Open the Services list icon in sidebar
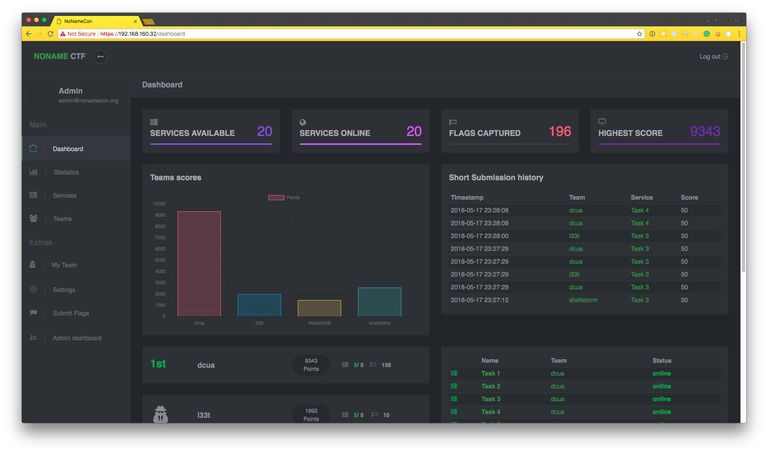 click(33, 195)
